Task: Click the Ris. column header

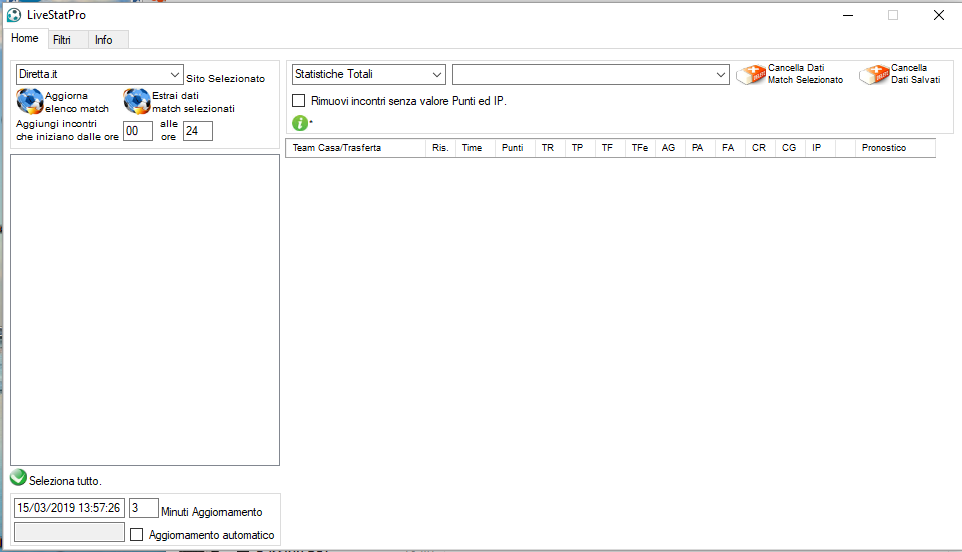Action: tap(441, 148)
